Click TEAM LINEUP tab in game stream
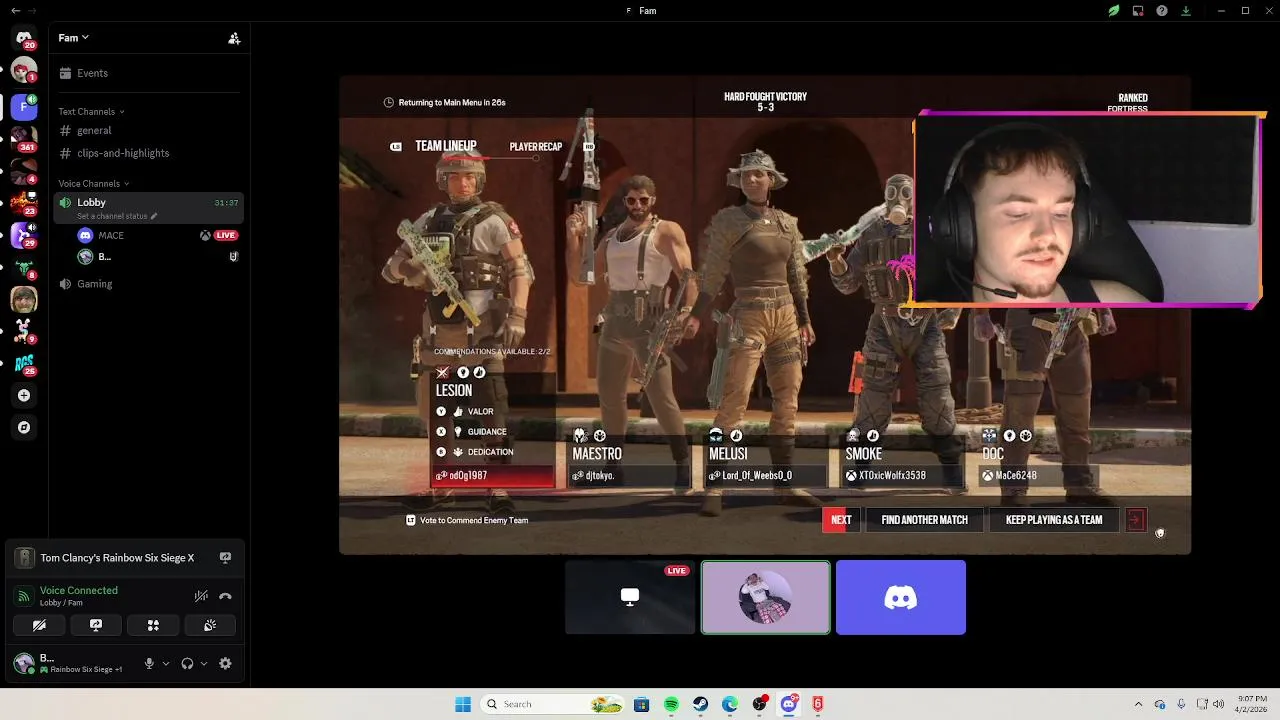1280x720 pixels. [x=445, y=146]
